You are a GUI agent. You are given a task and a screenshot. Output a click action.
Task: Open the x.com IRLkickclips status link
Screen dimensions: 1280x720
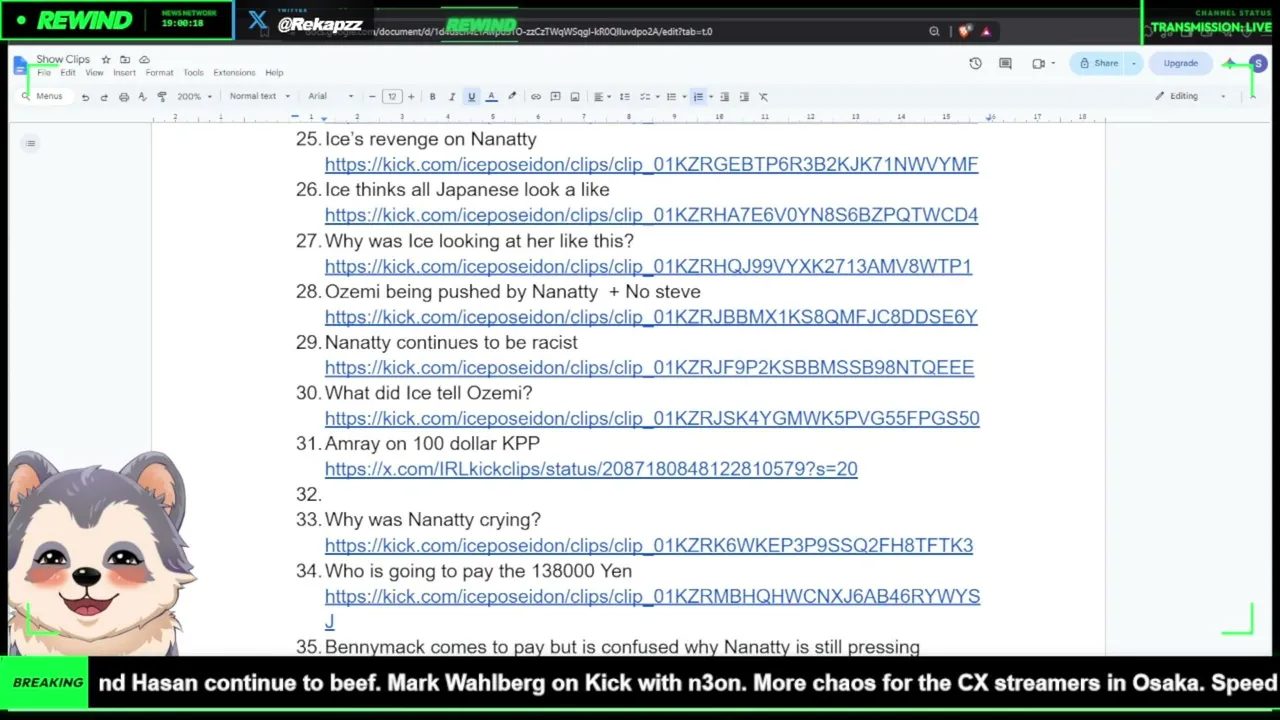[x=591, y=469]
